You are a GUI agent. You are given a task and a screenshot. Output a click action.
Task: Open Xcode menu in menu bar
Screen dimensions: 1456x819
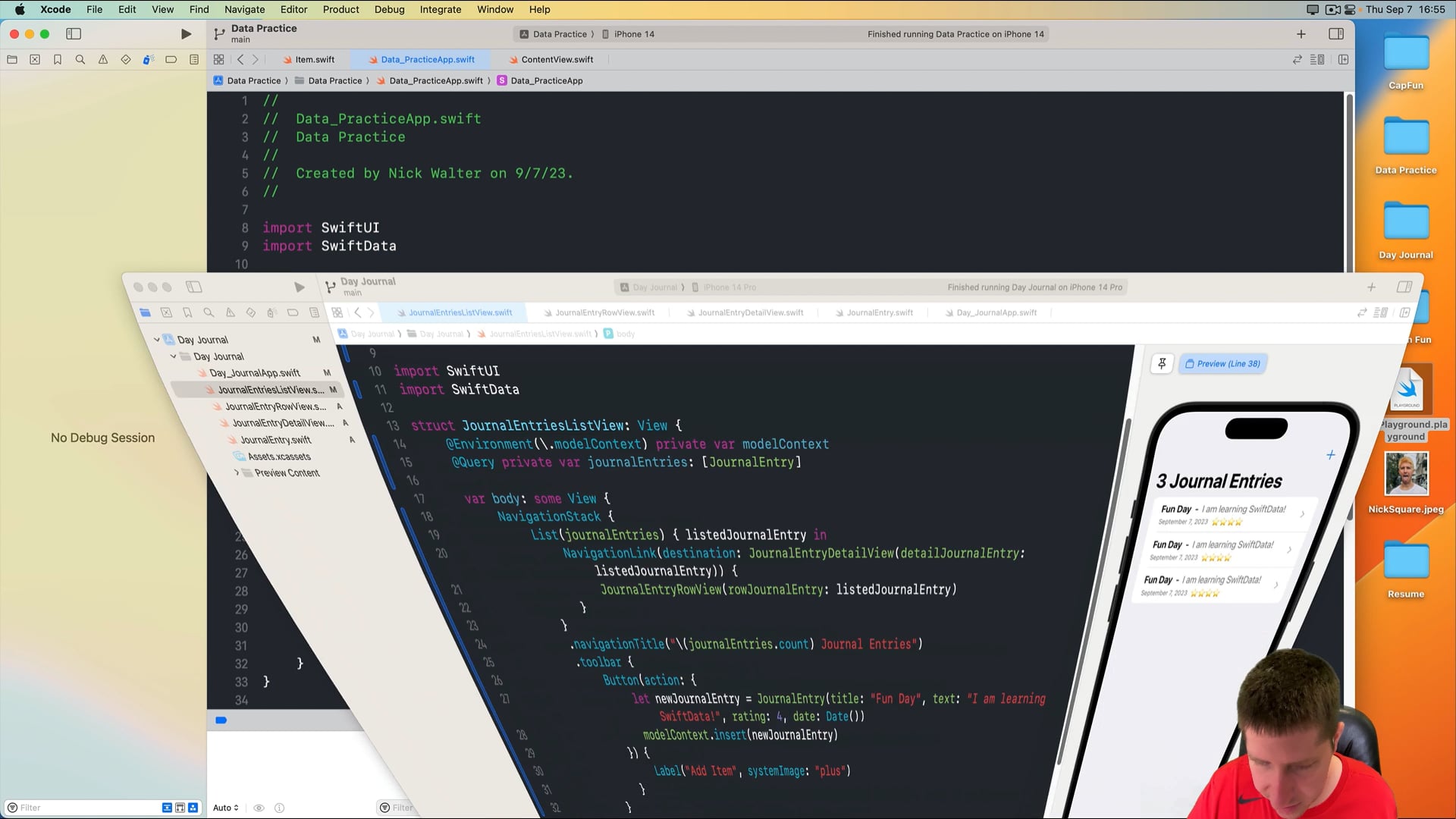pyautogui.click(x=55, y=10)
